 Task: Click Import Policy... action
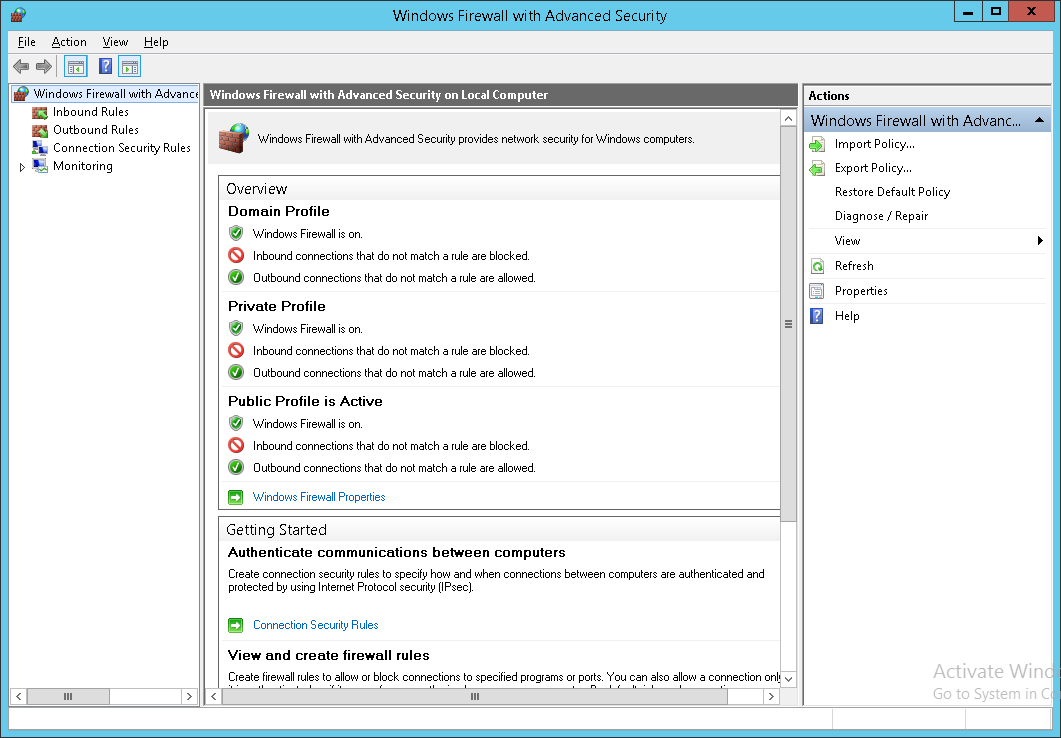874,144
